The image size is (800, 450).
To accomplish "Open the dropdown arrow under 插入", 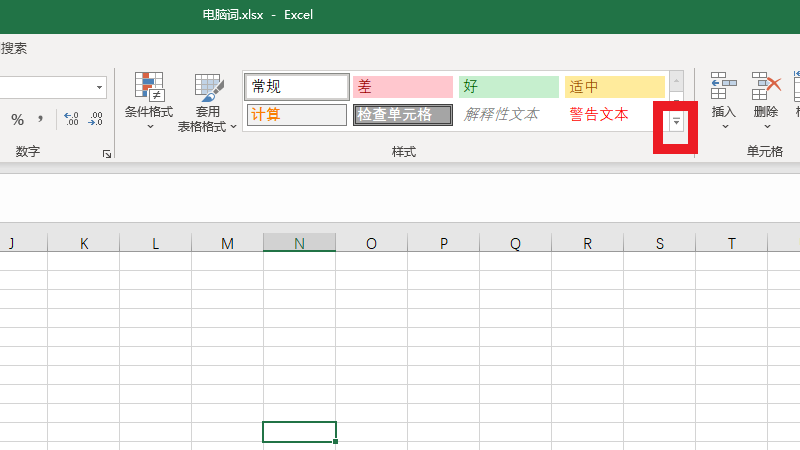I will pyautogui.click(x=723, y=127).
